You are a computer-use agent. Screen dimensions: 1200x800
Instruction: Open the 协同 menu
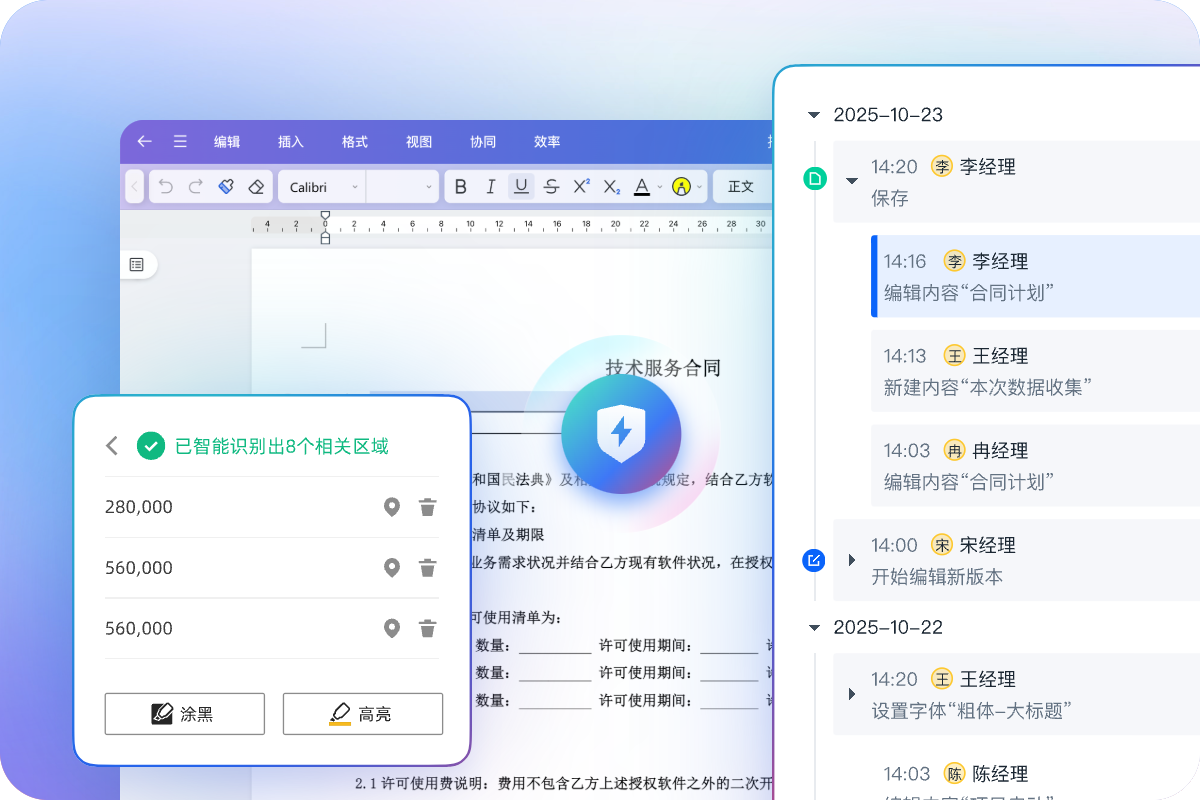pos(483,142)
